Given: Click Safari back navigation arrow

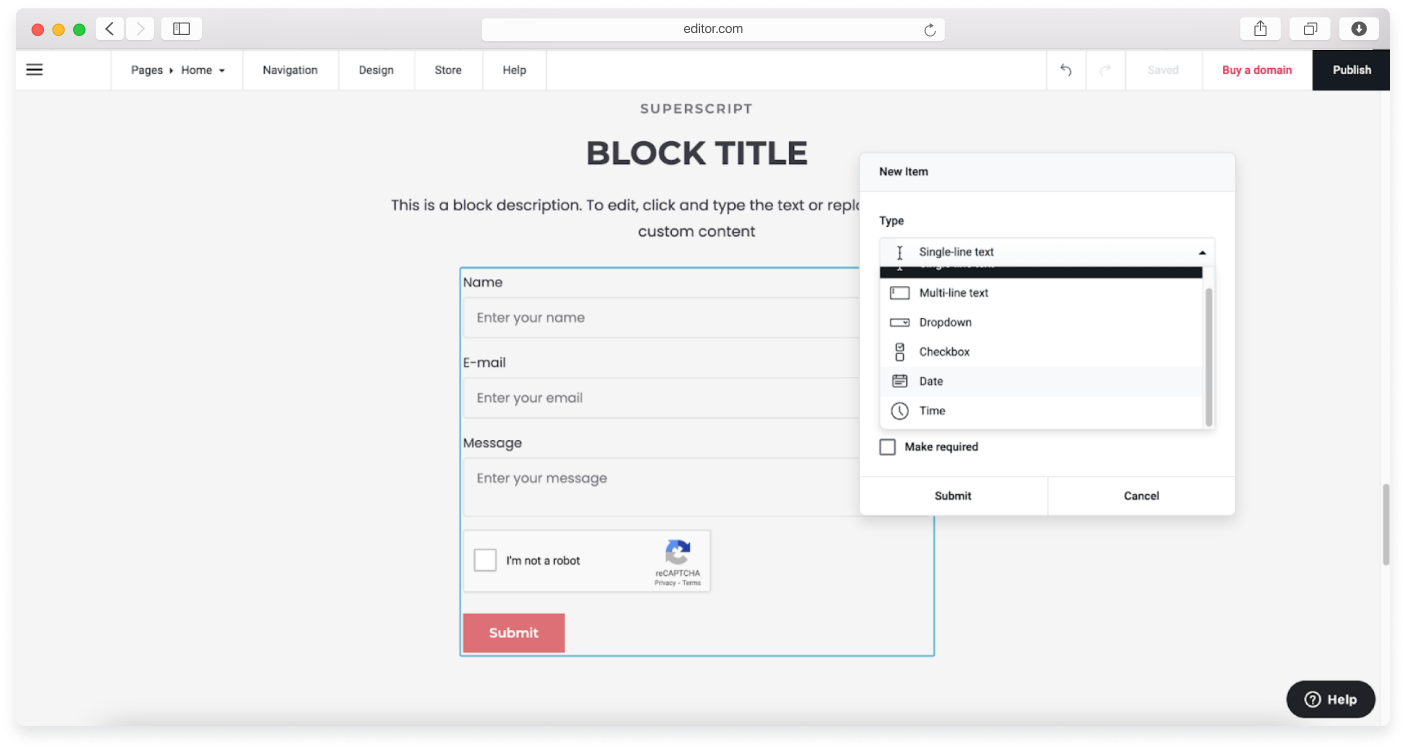Looking at the screenshot, I should (110, 29).
